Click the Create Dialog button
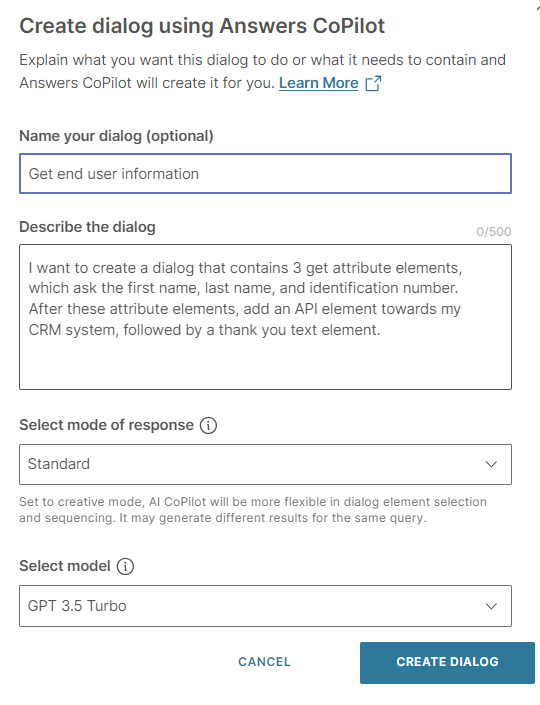Screen dimensions: 540x705 447,662
